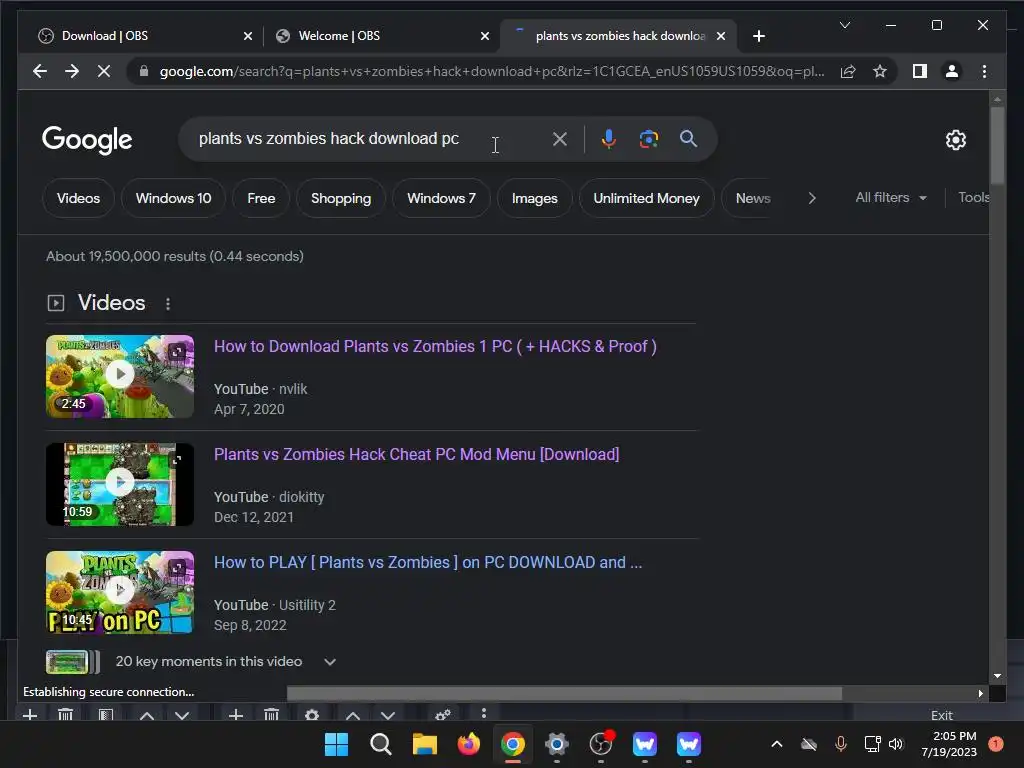The width and height of the screenshot is (1024, 768).
Task: Open How to PLAY Plants vs Zombies on PC link
Action: click(x=428, y=562)
